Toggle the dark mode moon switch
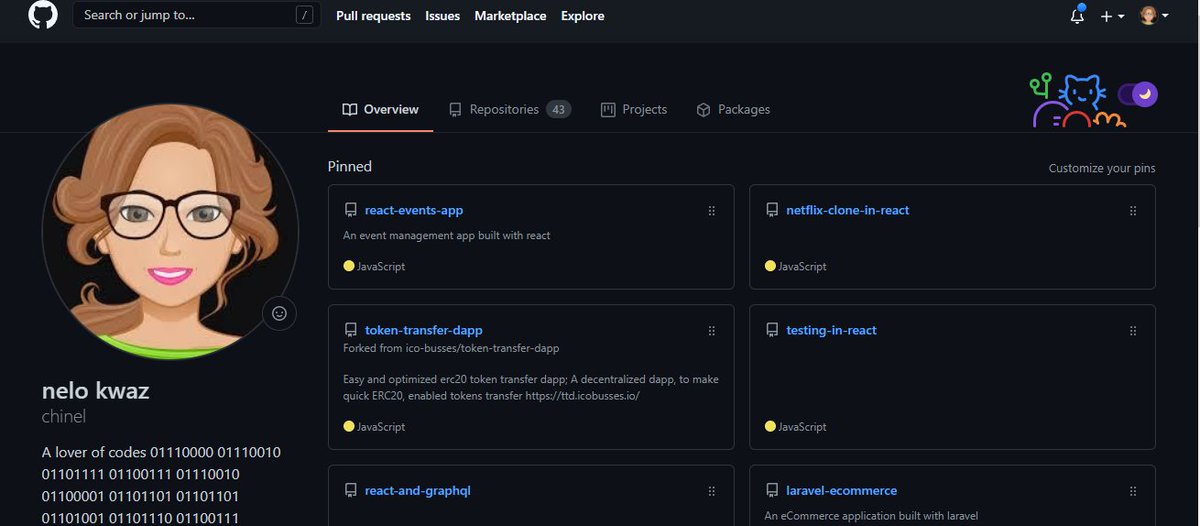Image resolution: width=1200 pixels, height=526 pixels. 1137,95
